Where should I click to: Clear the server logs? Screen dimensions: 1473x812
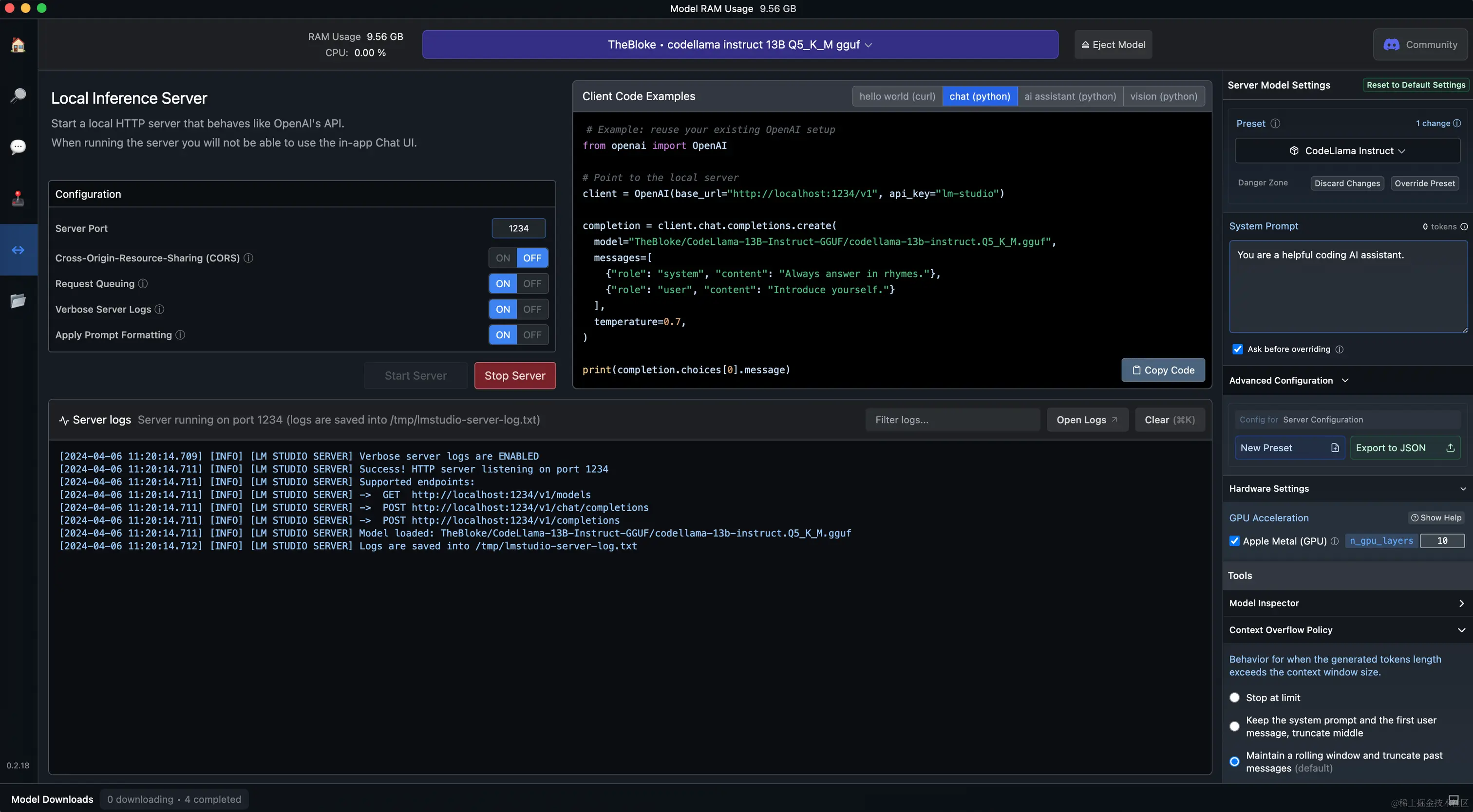[x=1170, y=420]
